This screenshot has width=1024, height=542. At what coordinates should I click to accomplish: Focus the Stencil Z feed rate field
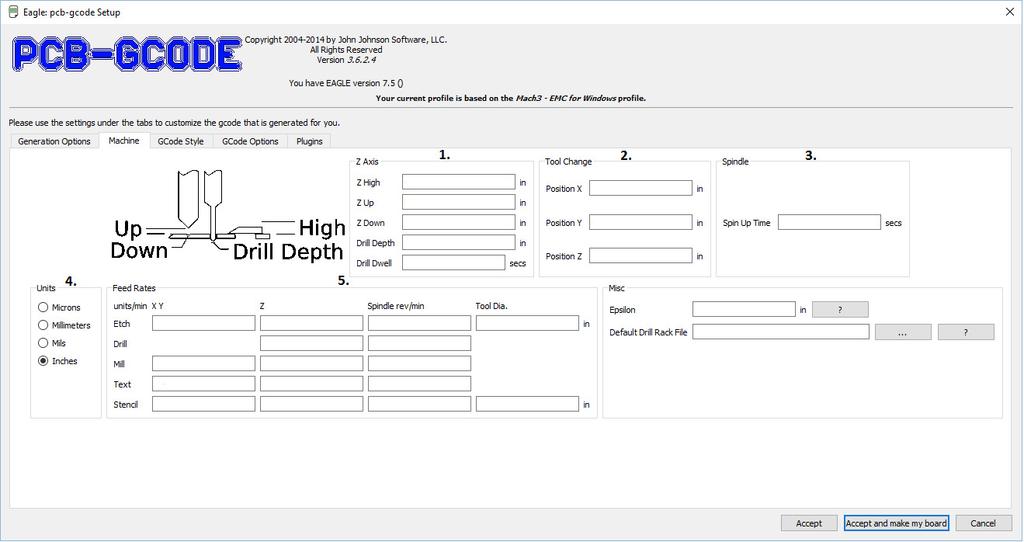coord(312,404)
